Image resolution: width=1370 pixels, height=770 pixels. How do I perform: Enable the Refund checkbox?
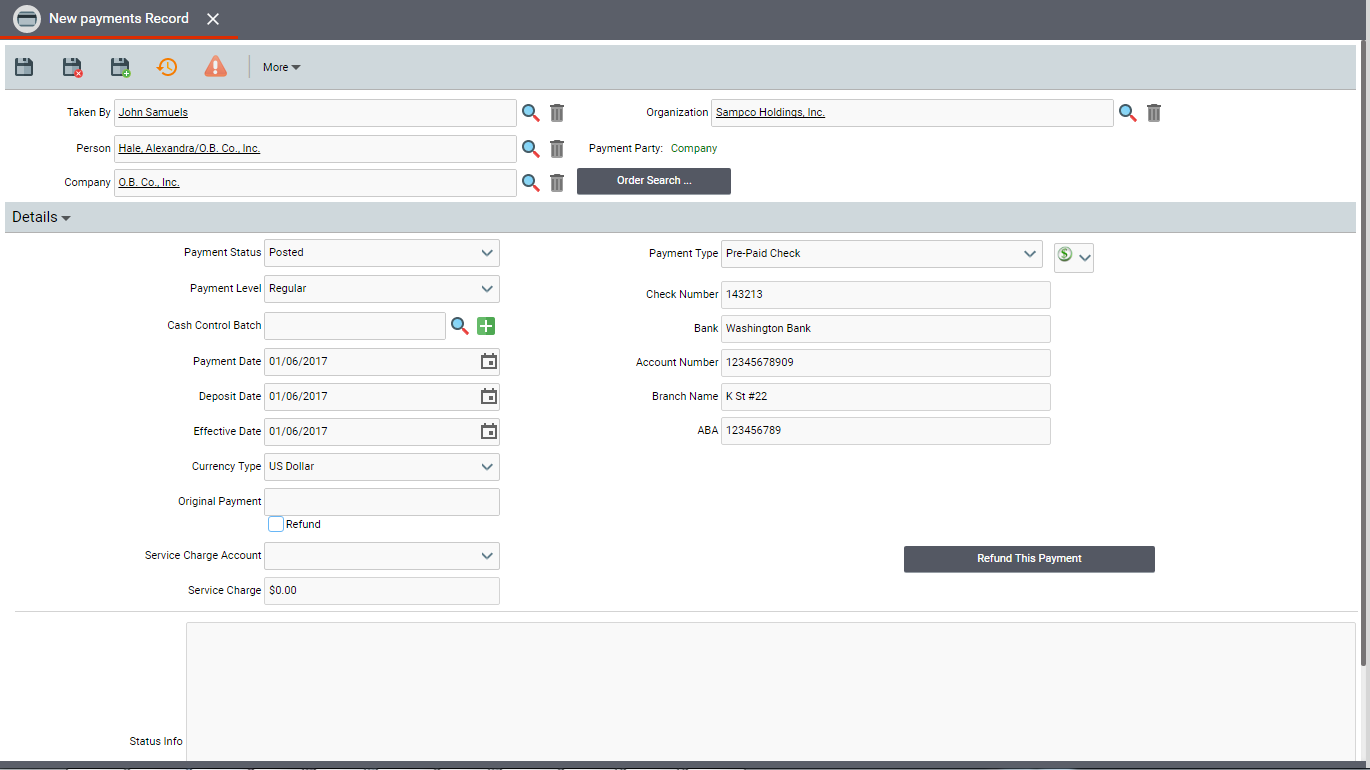275,523
